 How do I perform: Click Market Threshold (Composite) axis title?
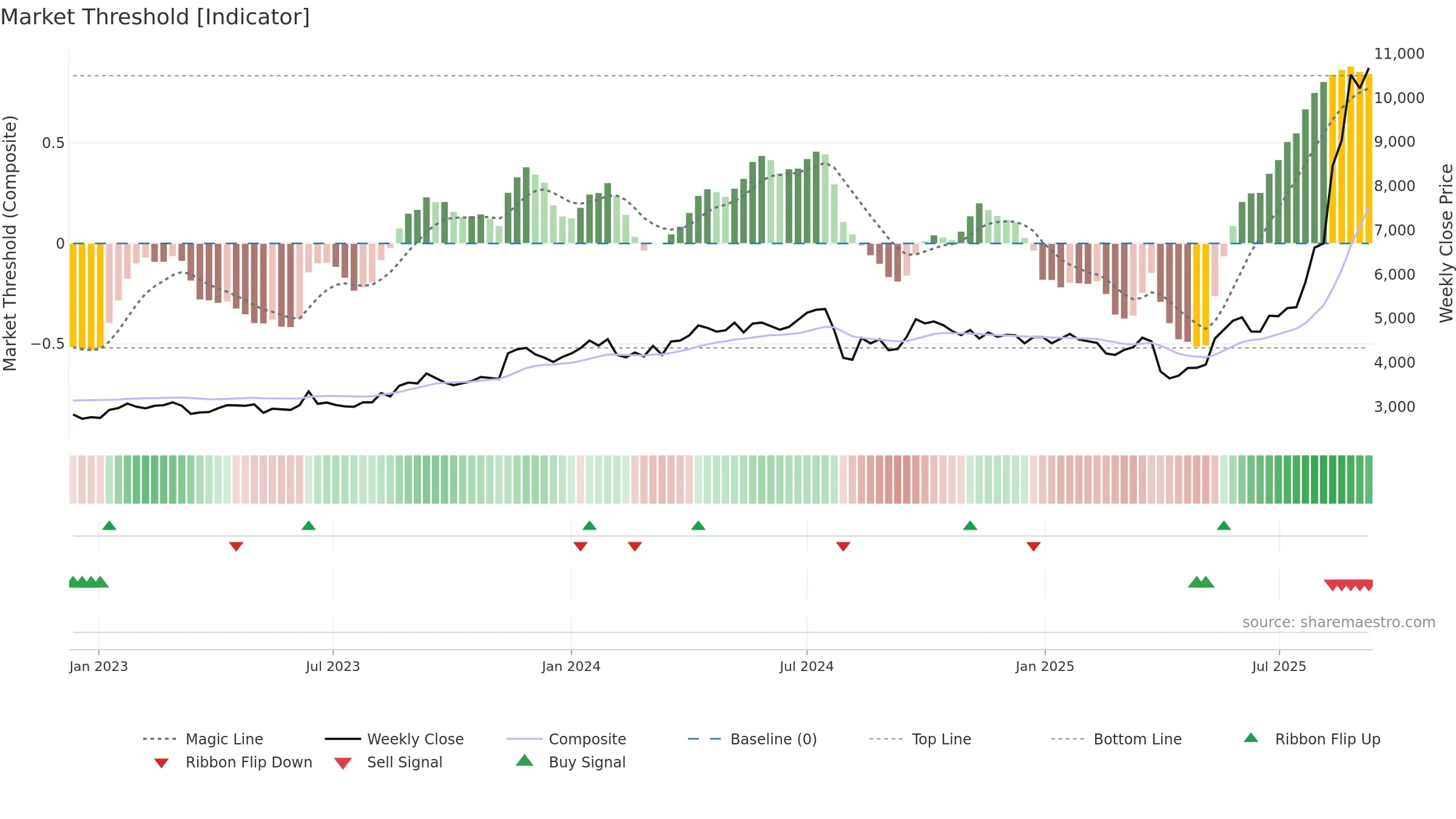coord(10,243)
